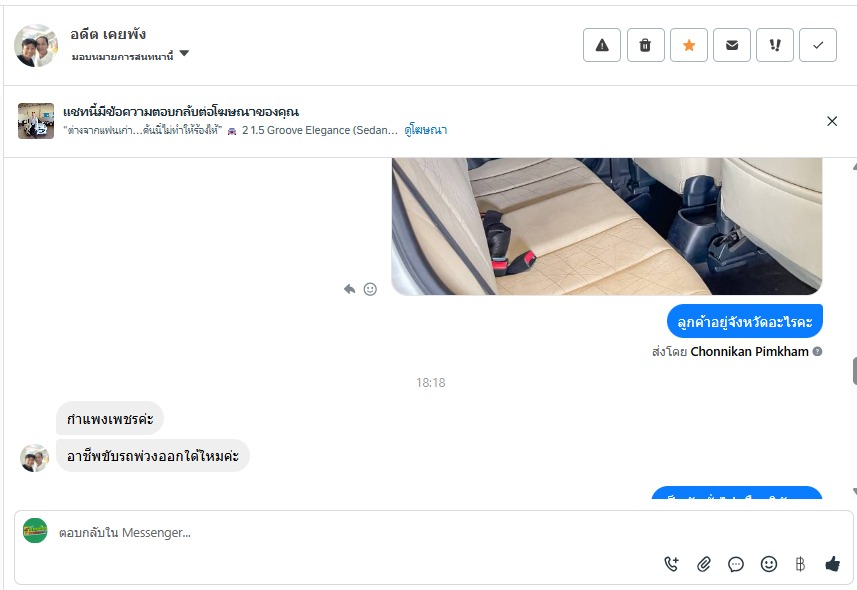Open payment request baht icon
Viewport: 857px width, 590px height.
(800, 564)
